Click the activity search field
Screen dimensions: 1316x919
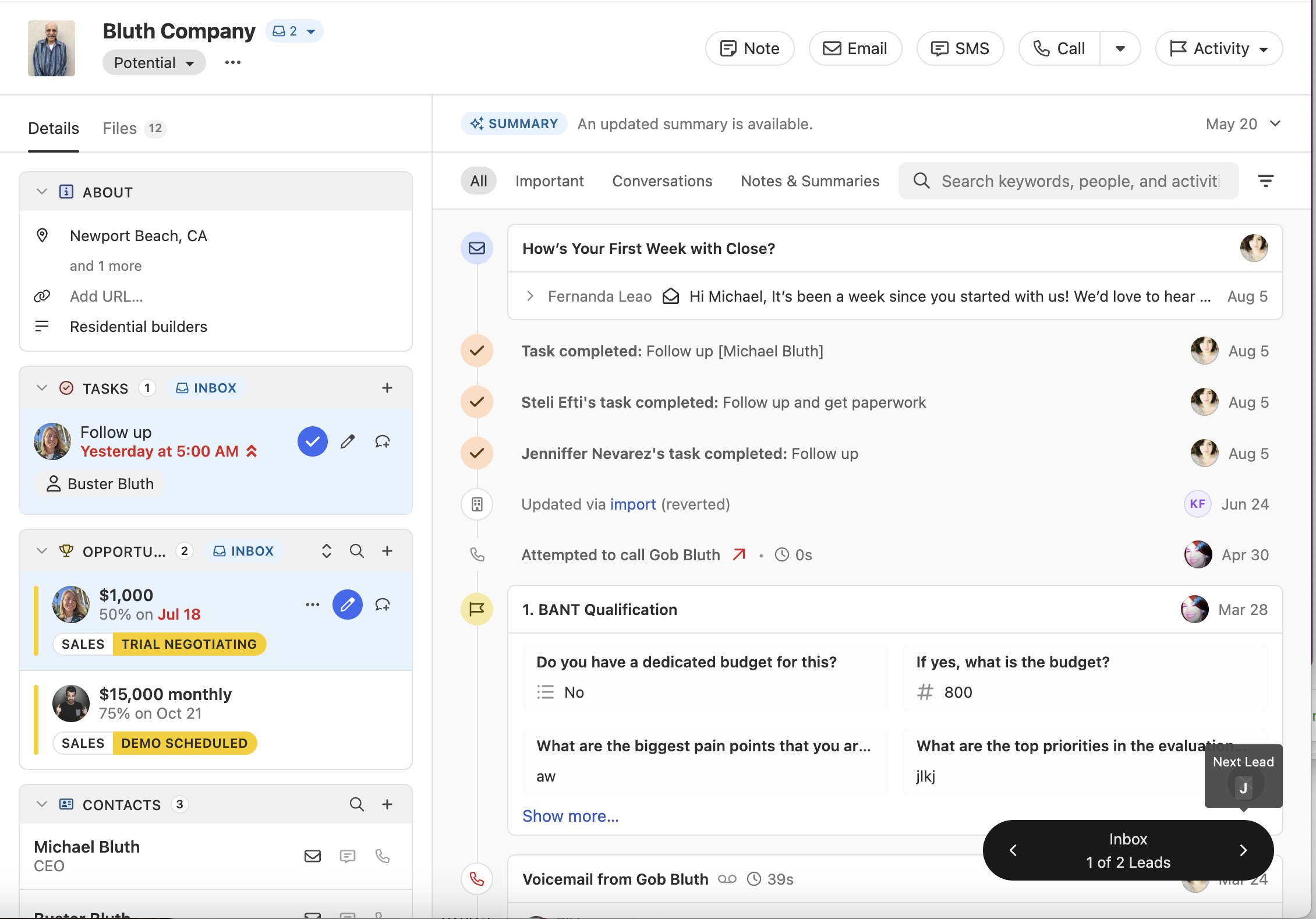(1069, 181)
